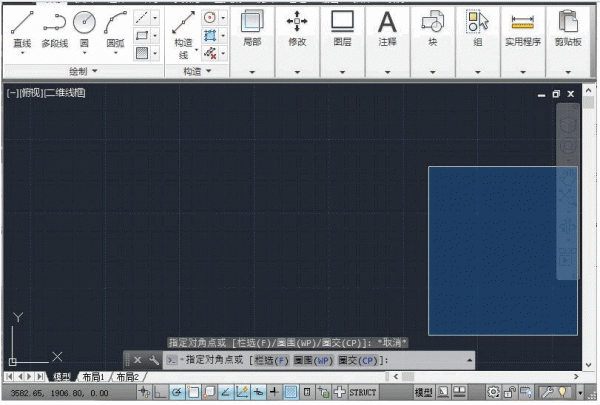This screenshot has width=600, height=405.
Task: Toggle the user interface lock icon
Action: tap(510, 392)
